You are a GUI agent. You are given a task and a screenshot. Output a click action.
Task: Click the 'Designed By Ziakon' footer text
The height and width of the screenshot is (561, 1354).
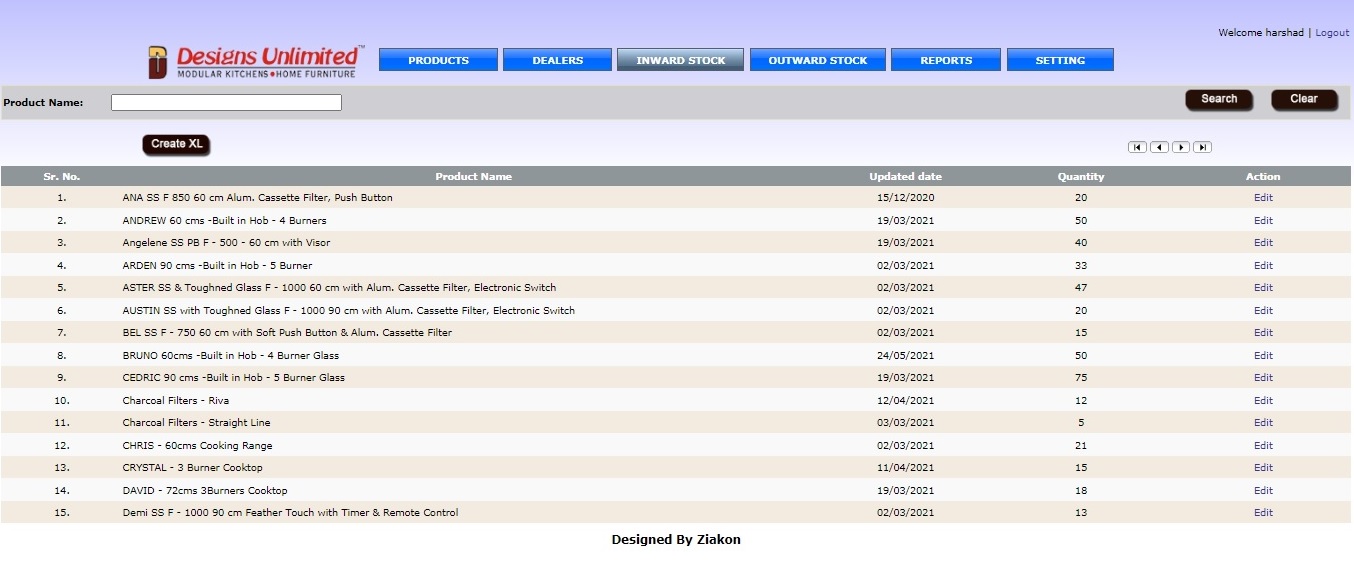click(676, 540)
